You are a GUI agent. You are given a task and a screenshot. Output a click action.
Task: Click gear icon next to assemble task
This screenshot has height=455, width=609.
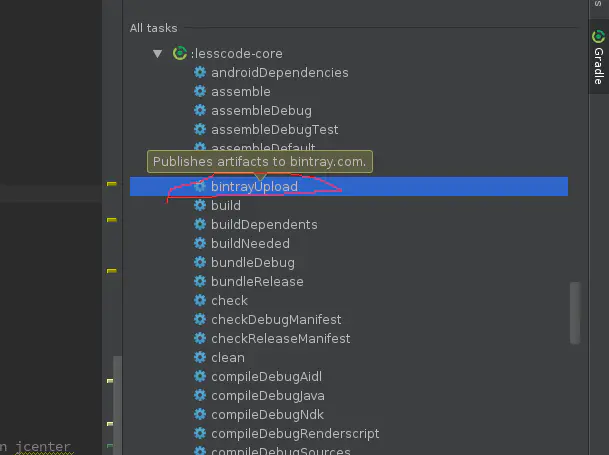pyautogui.click(x=200, y=91)
